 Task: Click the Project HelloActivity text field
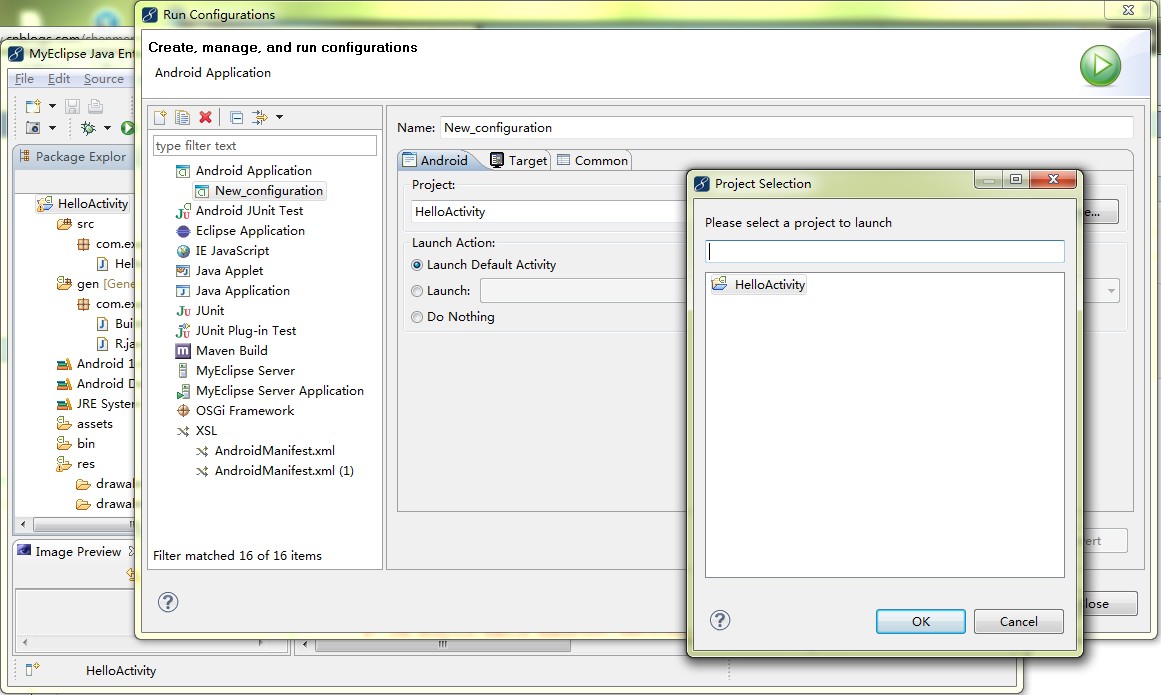click(x=549, y=212)
